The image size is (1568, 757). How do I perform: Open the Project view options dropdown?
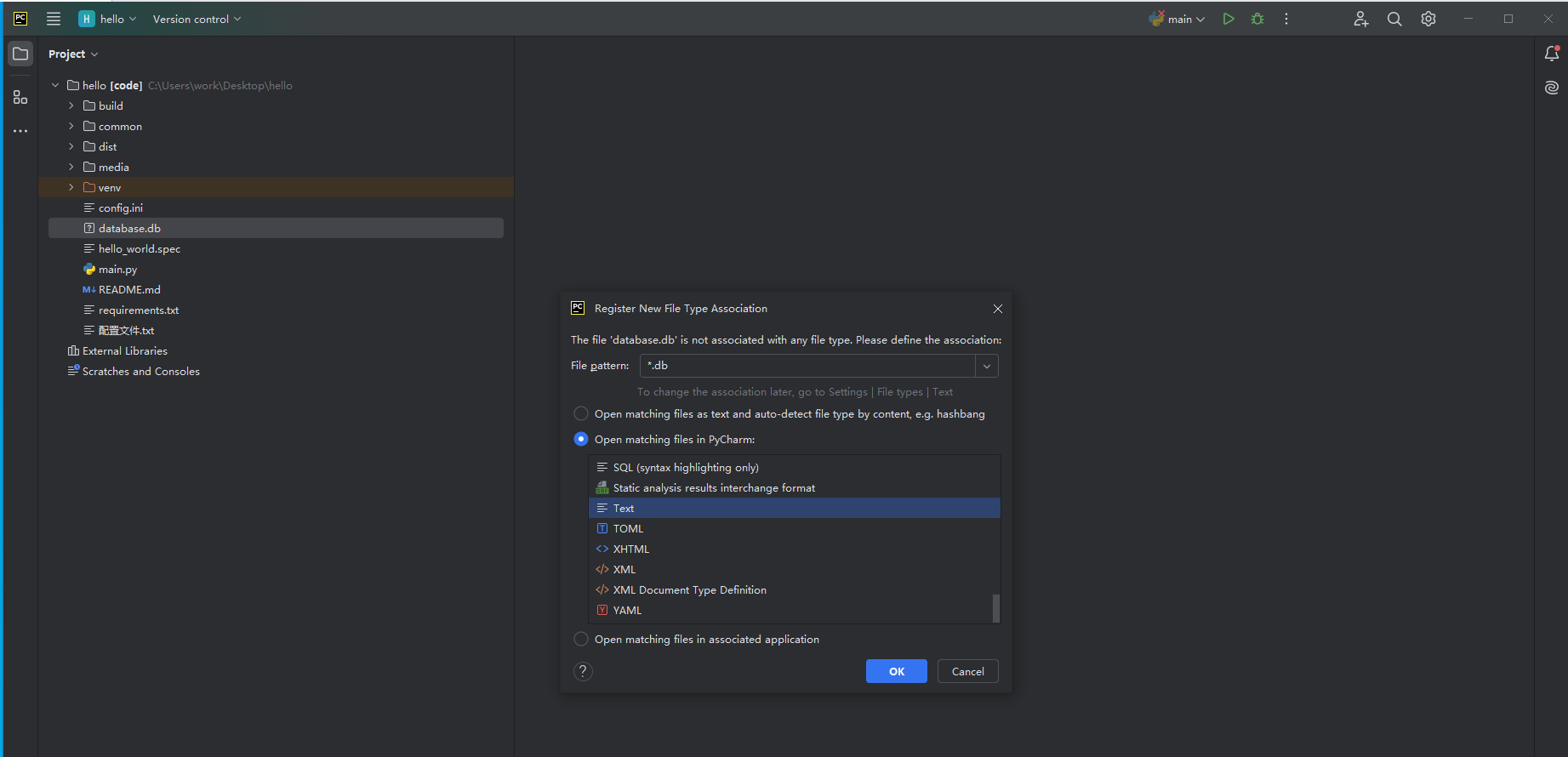[73, 54]
